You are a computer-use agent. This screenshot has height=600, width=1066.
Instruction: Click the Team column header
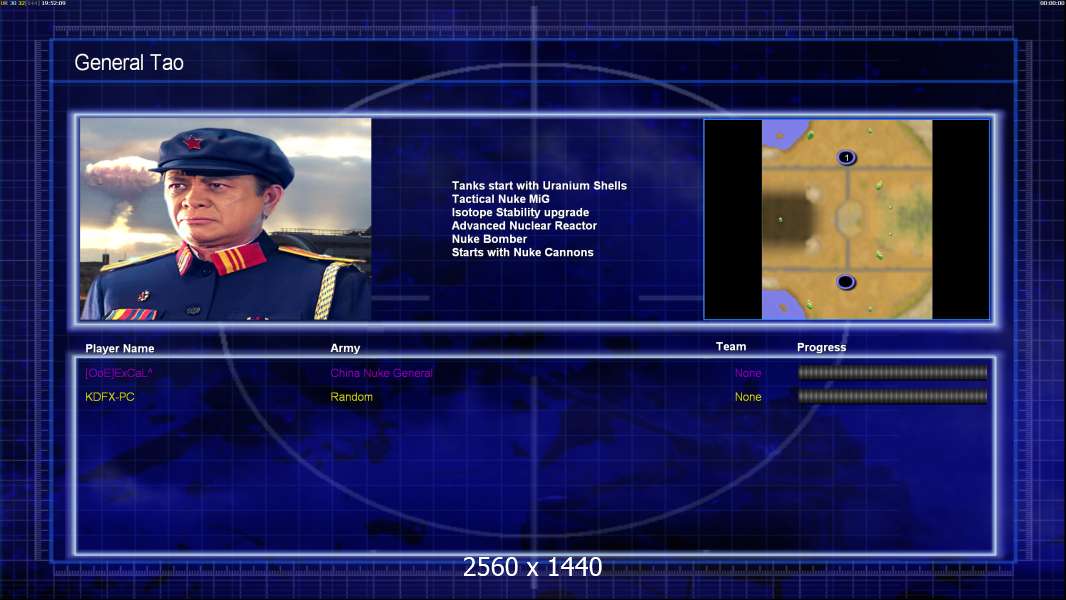[731, 347]
